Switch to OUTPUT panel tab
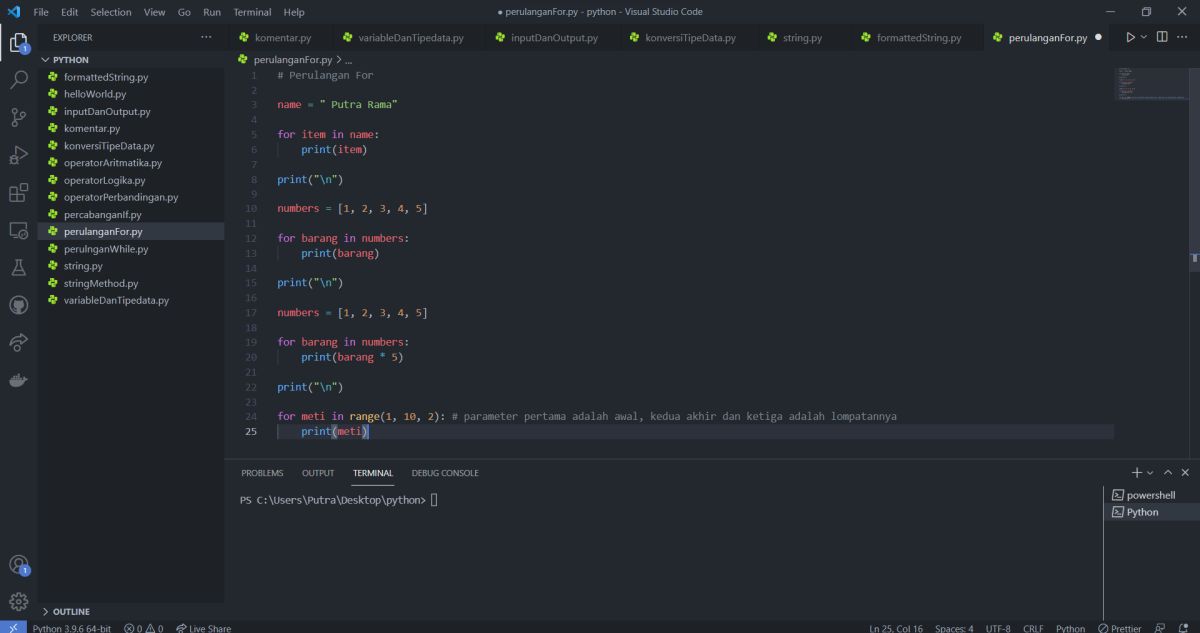Screen dimensions: 1200x633 click(318, 473)
